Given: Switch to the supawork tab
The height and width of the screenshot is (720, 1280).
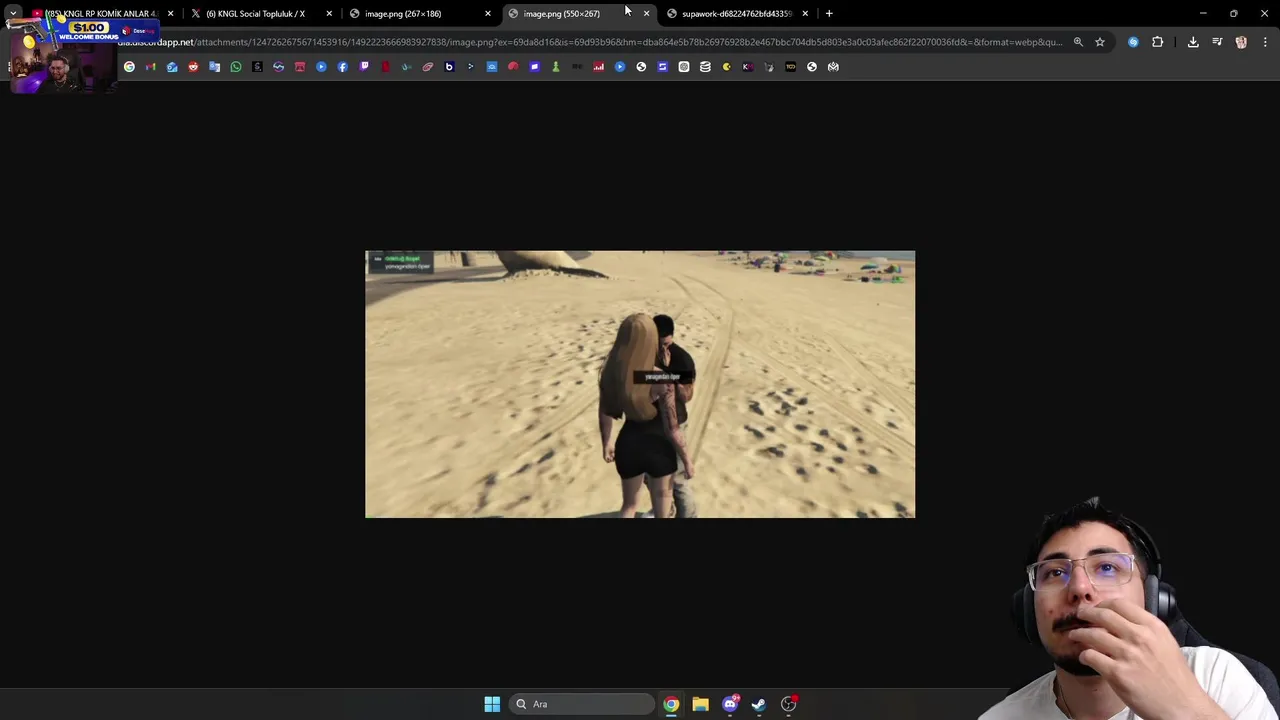Looking at the screenshot, I should (x=737, y=14).
